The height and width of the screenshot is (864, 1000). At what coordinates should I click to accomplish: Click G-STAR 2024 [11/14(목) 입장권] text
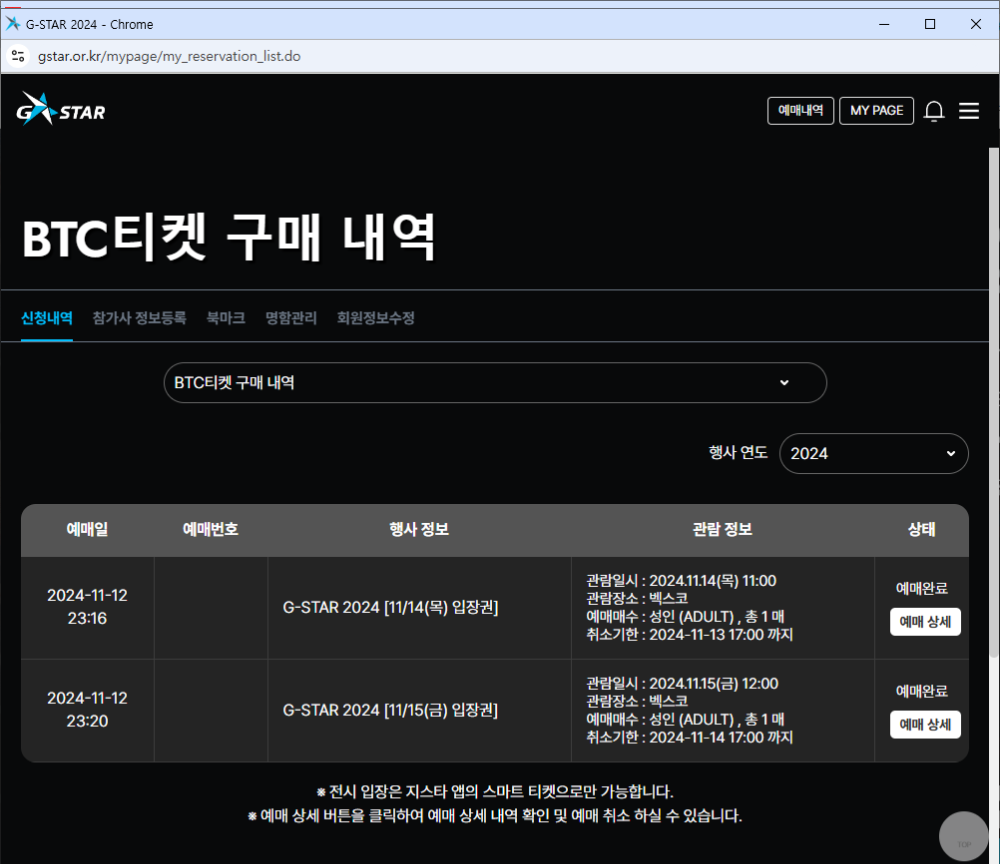pyautogui.click(x=390, y=607)
